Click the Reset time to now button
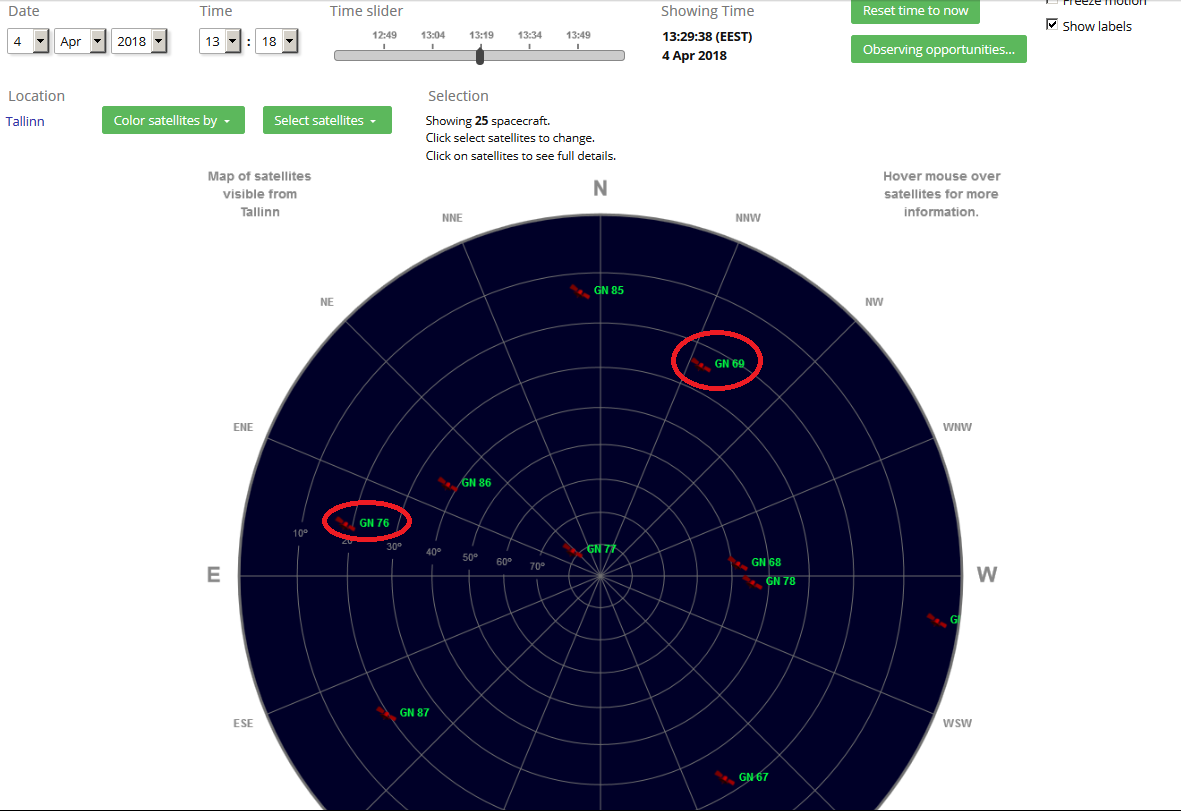 coord(915,11)
